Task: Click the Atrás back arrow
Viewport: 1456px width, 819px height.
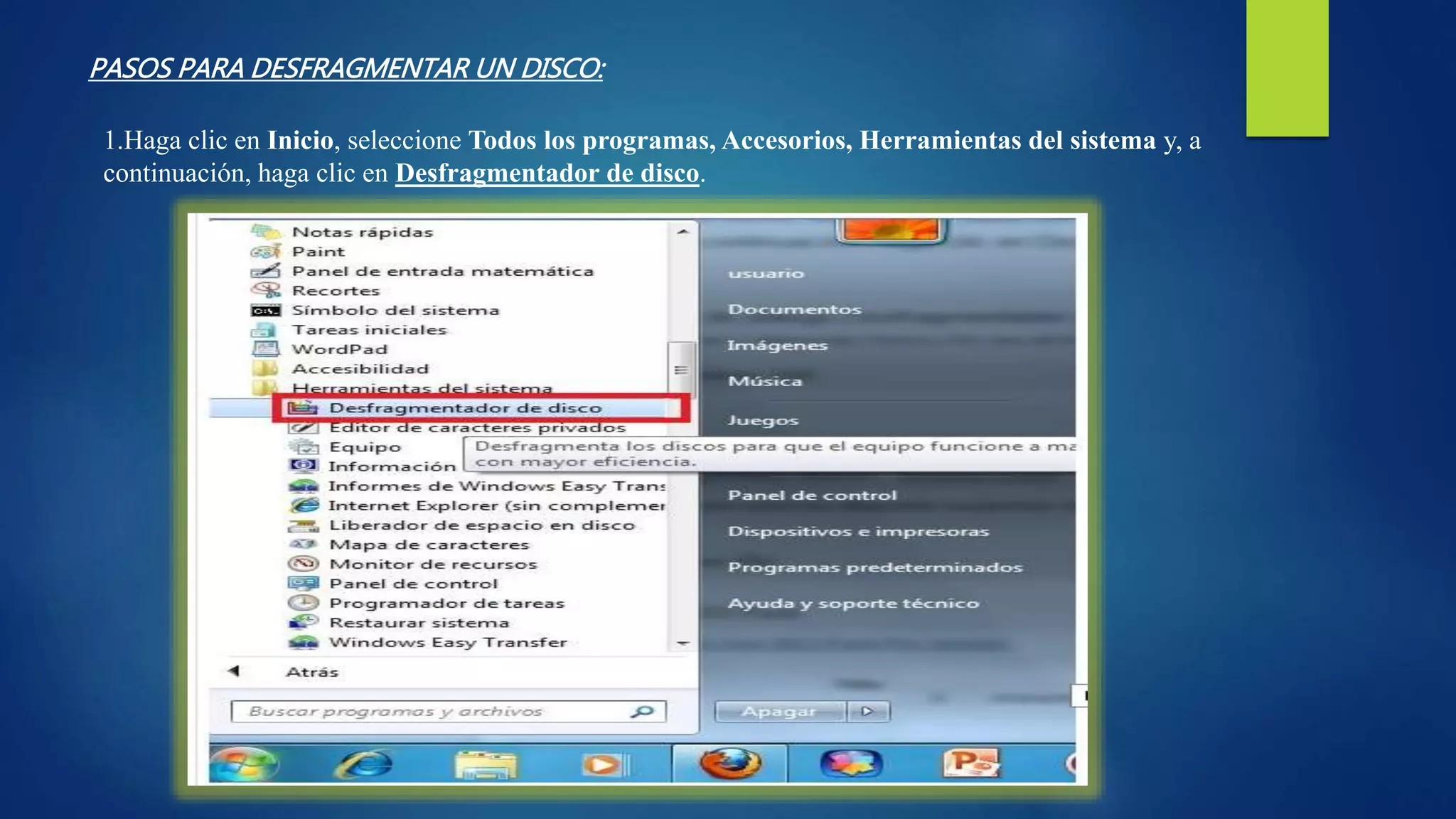Action: pyautogui.click(x=234, y=671)
